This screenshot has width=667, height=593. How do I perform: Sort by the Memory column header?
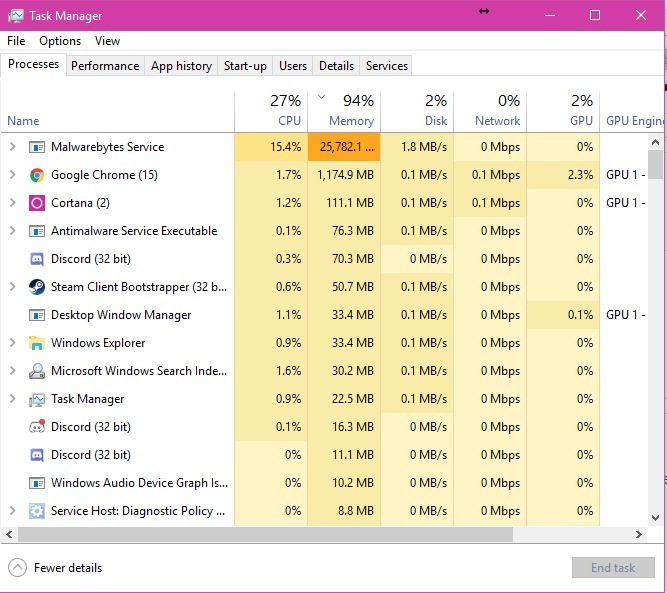click(344, 111)
